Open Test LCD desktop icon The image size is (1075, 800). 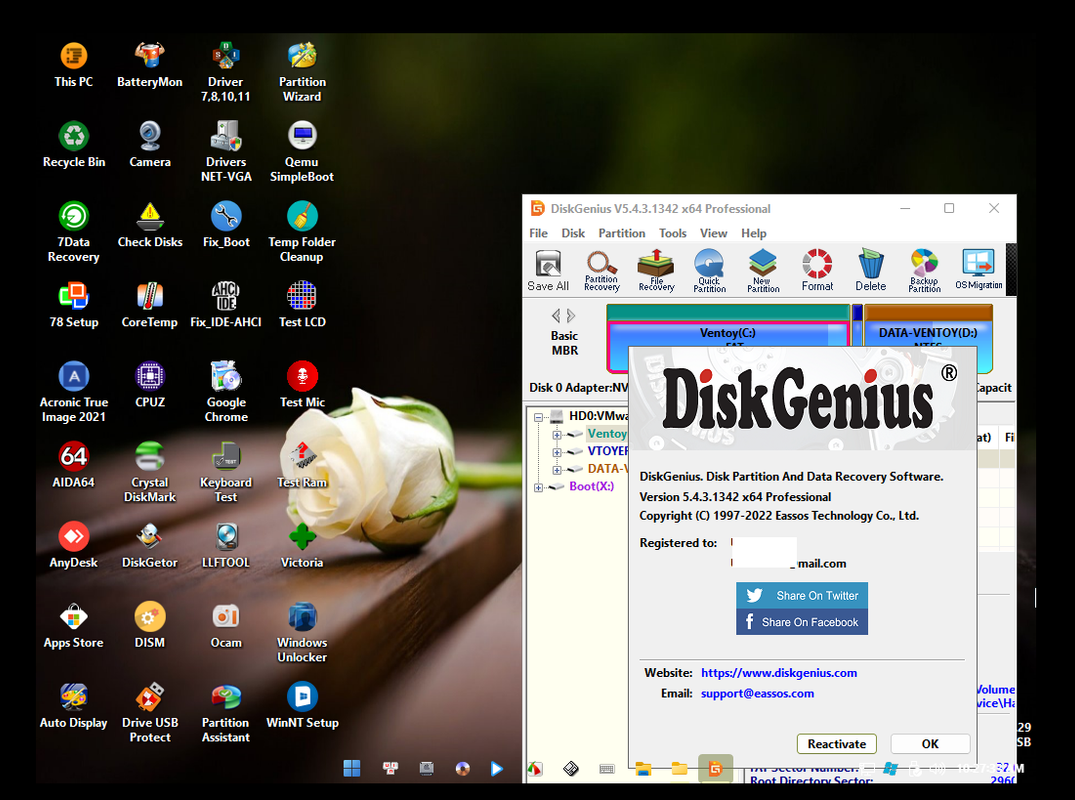coord(302,305)
